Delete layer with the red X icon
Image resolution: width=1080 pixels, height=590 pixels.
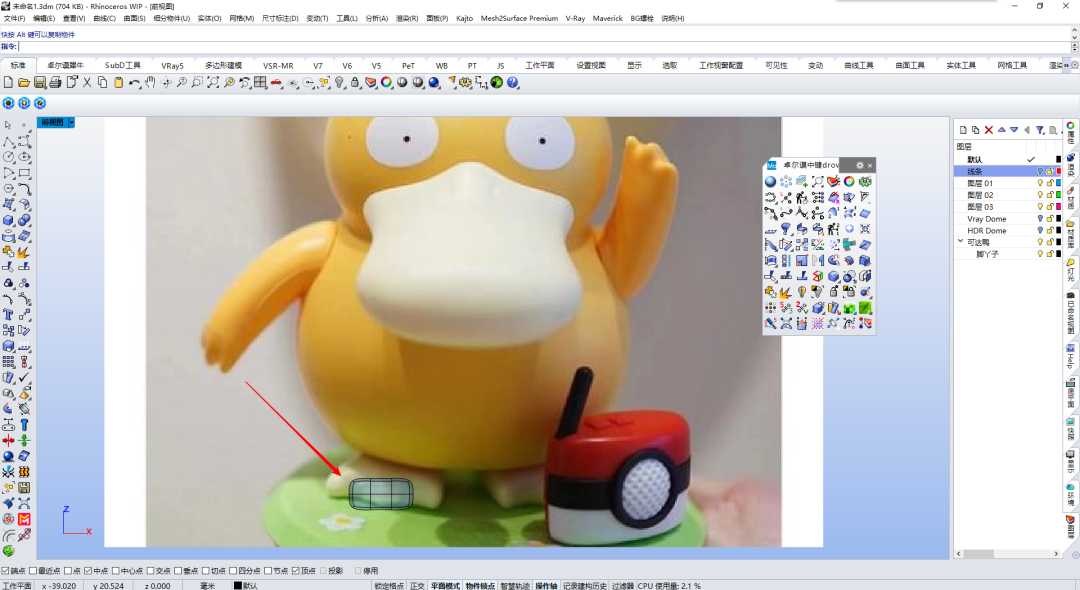click(988, 129)
